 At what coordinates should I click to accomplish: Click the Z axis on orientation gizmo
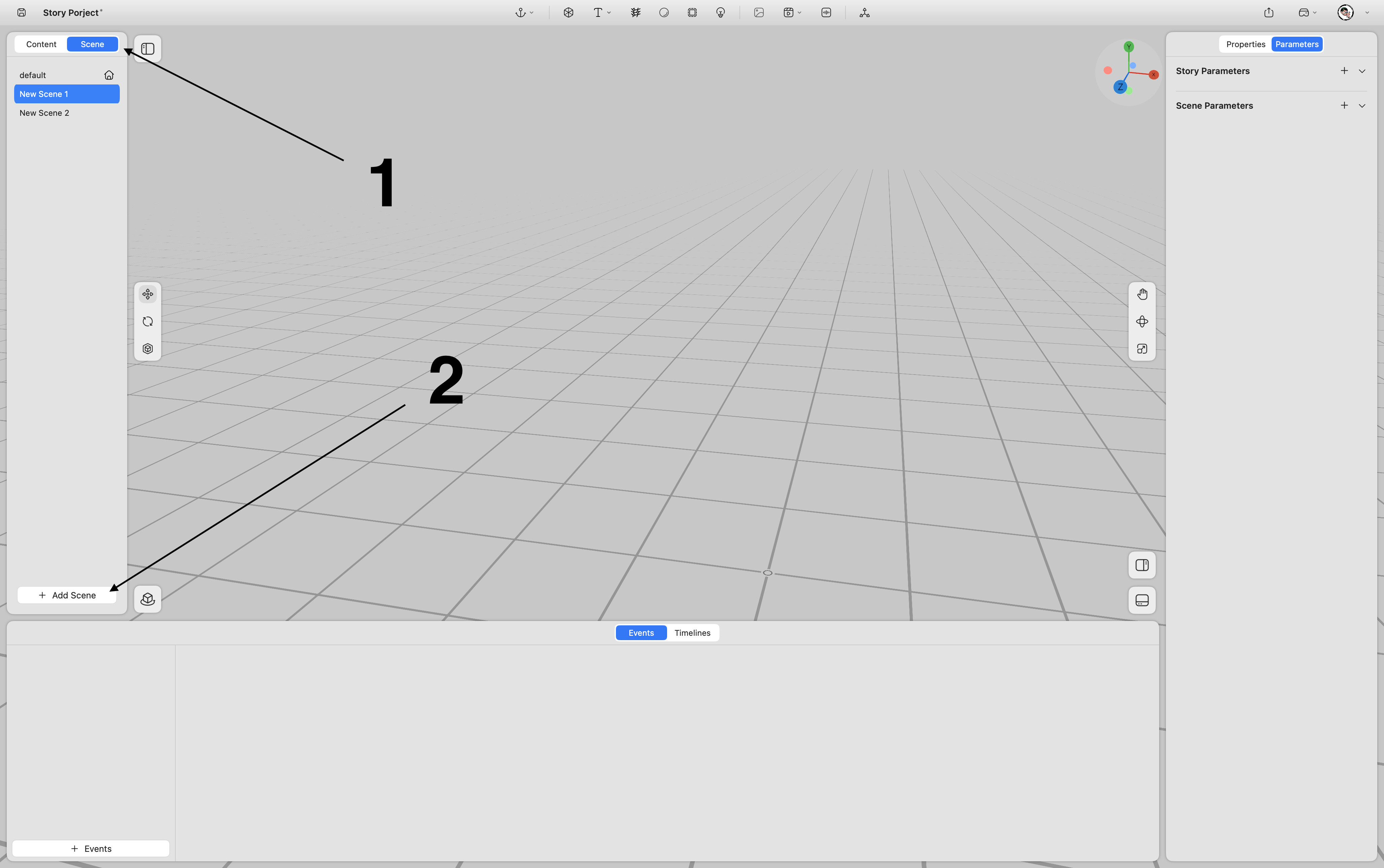[1119, 87]
